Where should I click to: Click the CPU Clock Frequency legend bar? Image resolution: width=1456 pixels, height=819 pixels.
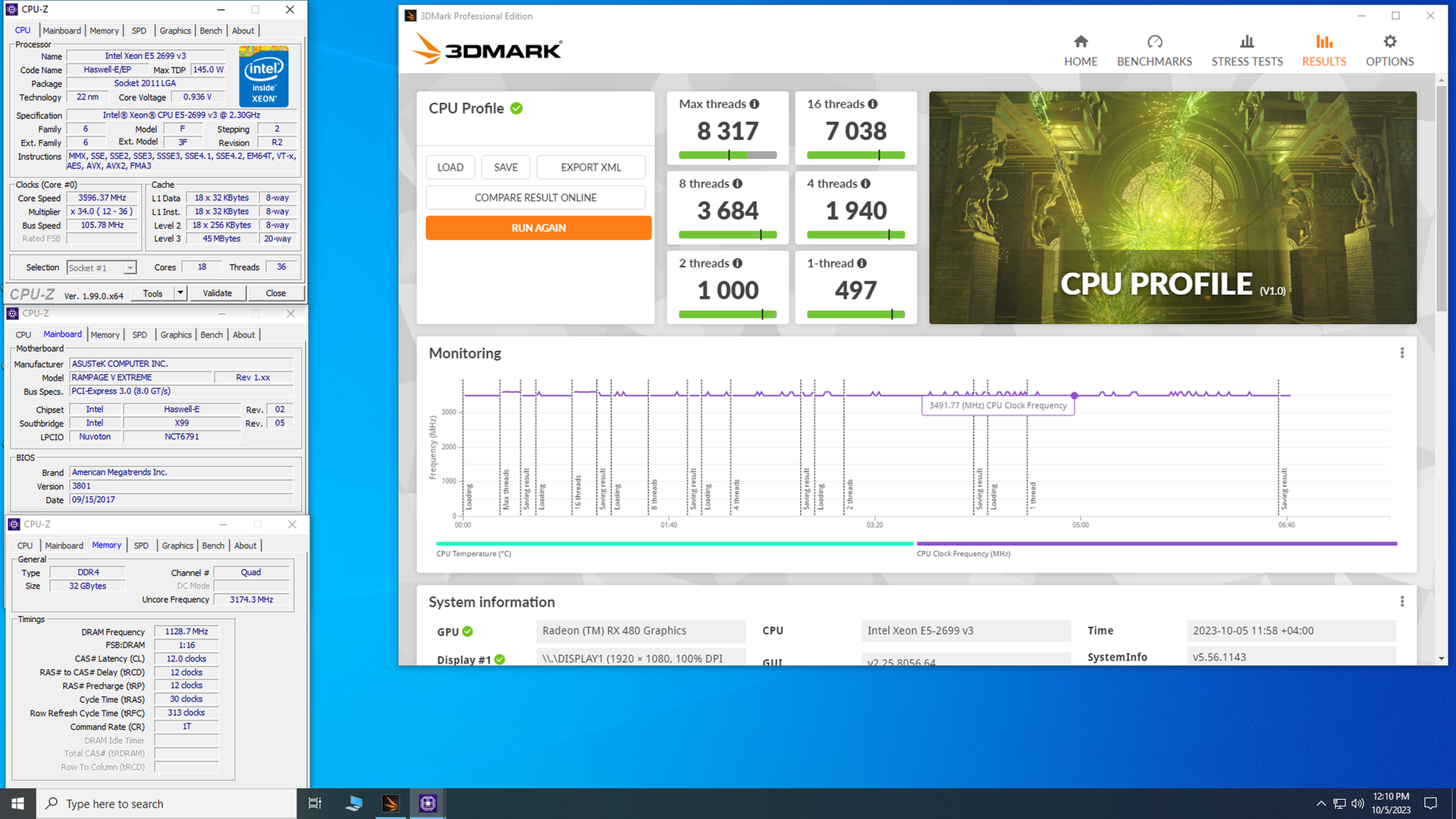pos(1156,543)
